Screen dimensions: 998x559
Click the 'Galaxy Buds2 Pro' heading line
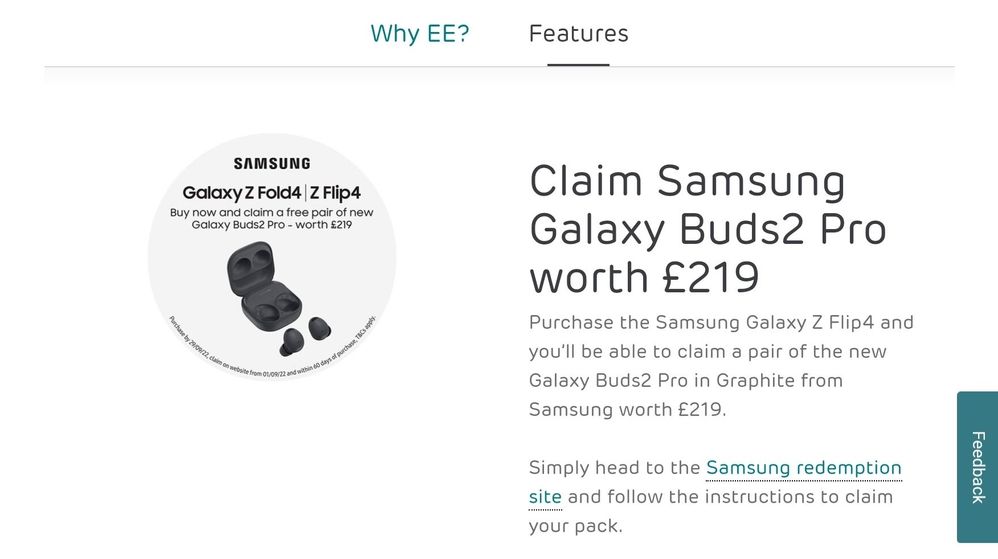pyautogui.click(x=707, y=230)
